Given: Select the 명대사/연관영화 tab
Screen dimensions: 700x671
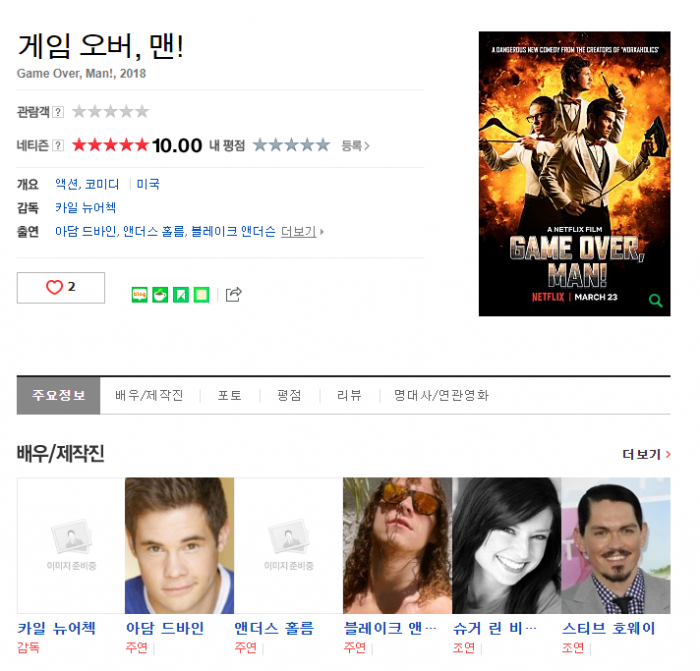Looking at the screenshot, I should point(441,395).
